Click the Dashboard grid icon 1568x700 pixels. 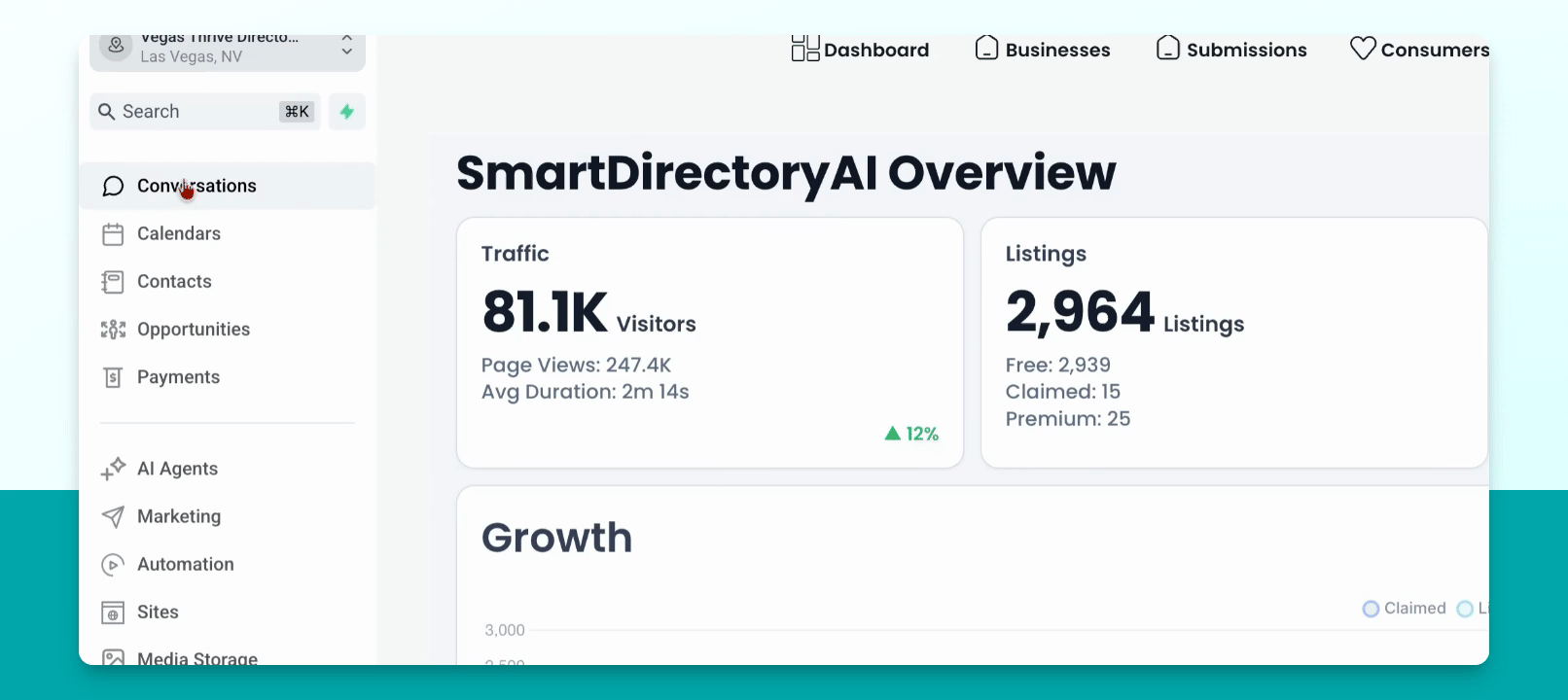tap(805, 48)
